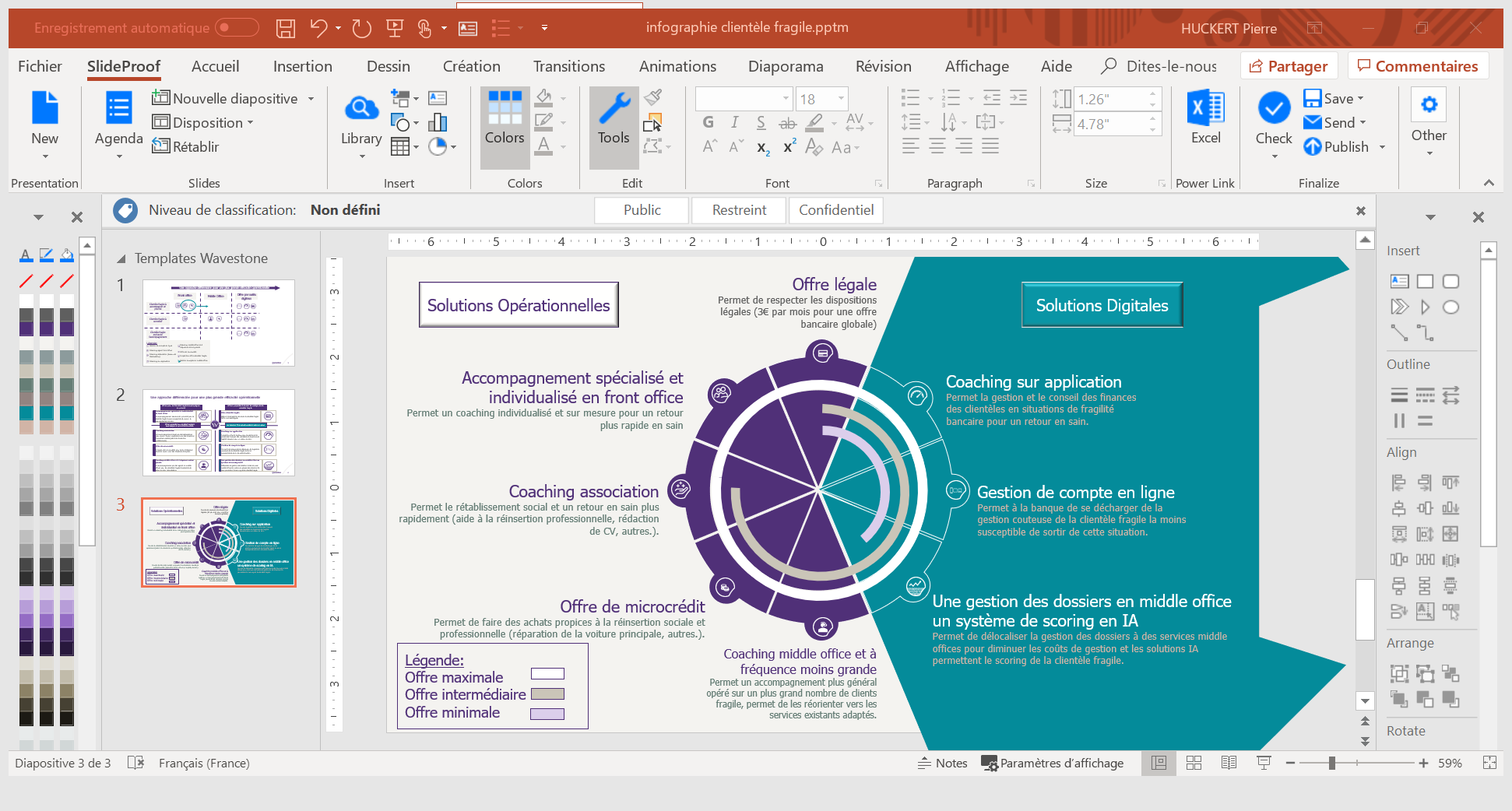
Task: Click Rétablir to reset slide
Action: pos(186,146)
